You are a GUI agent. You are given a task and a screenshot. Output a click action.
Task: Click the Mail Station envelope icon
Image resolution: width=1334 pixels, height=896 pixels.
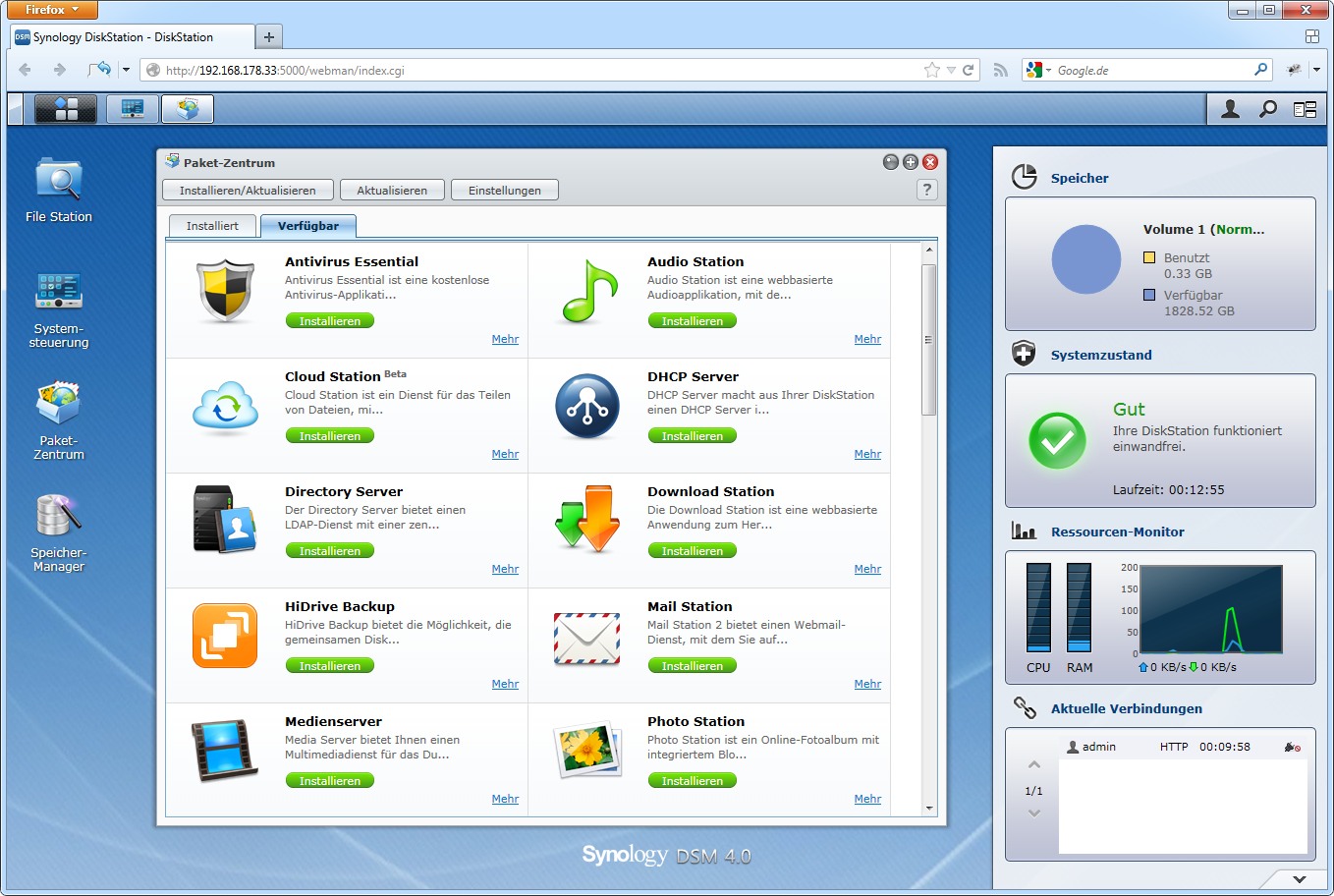click(586, 638)
